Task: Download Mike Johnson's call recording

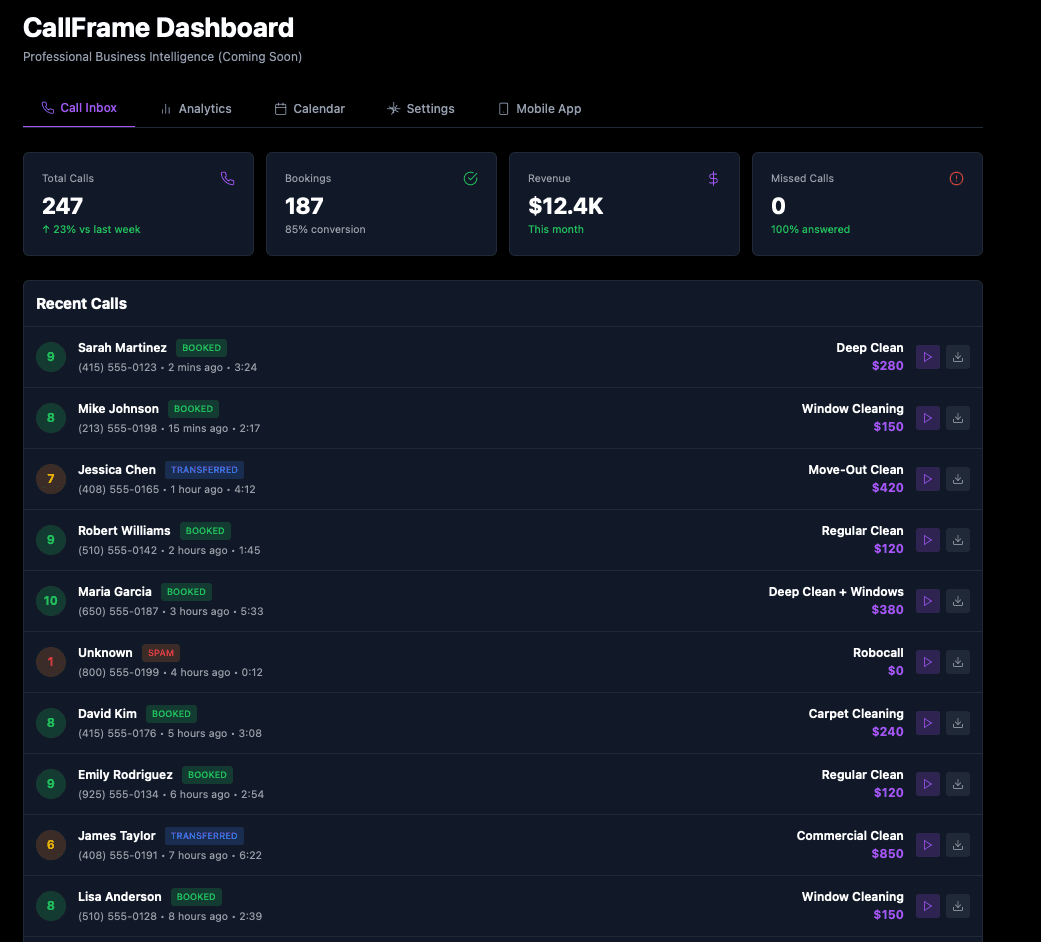Action: (x=957, y=418)
